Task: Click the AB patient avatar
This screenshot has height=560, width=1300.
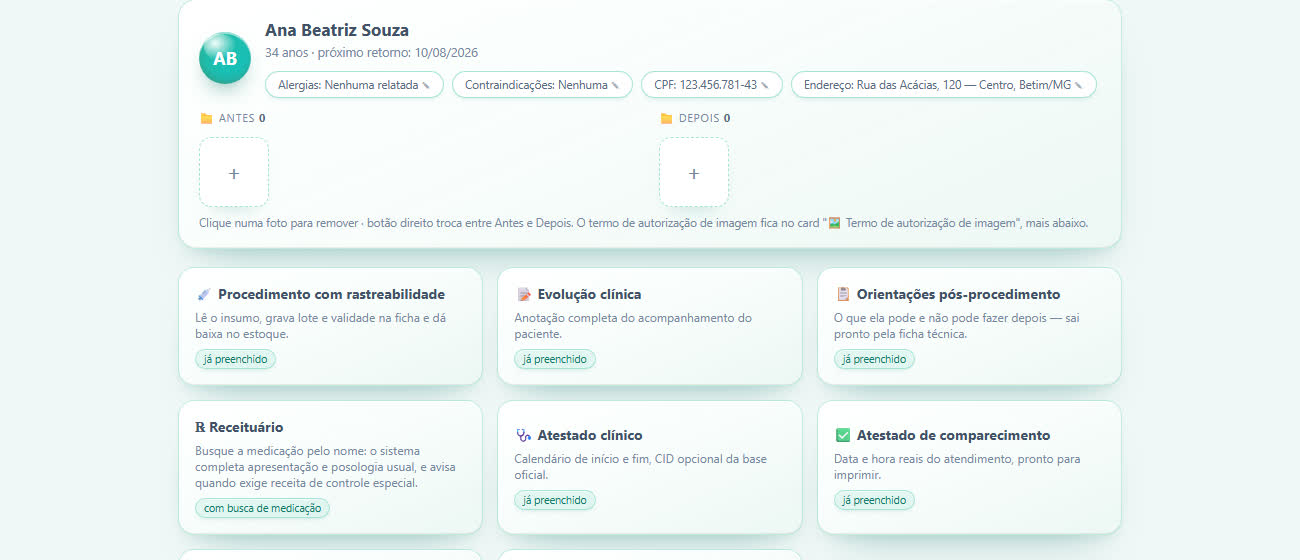Action: click(225, 58)
